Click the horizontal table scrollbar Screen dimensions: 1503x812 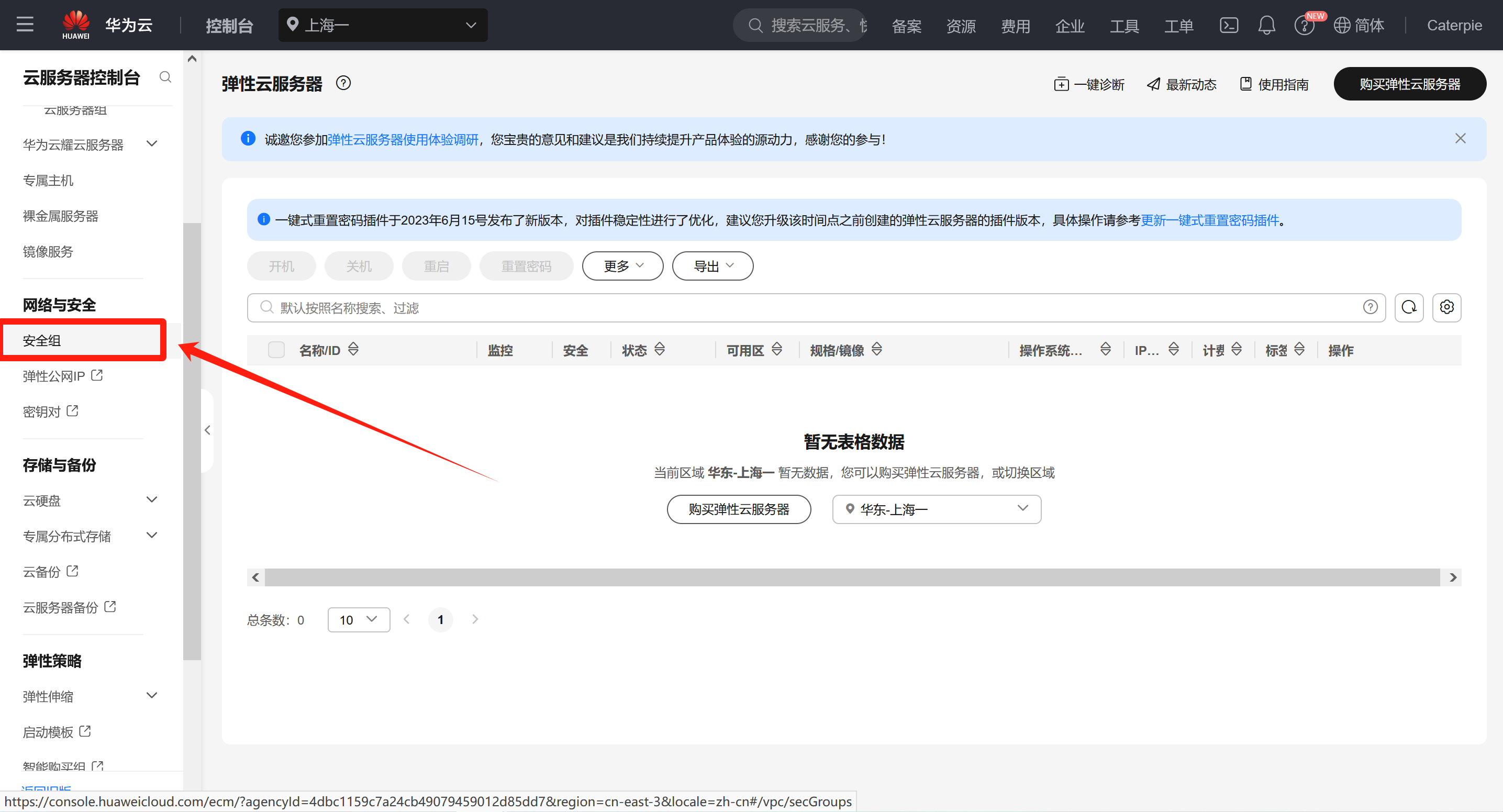click(852, 577)
